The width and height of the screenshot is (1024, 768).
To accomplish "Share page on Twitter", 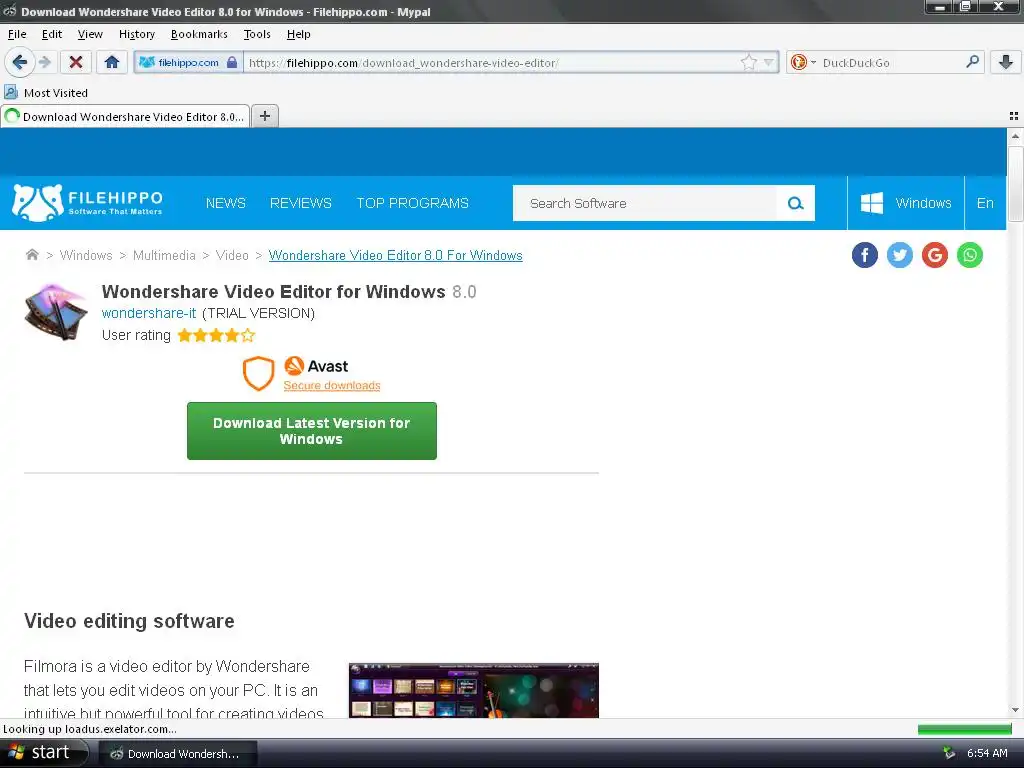I will pyautogui.click(x=899, y=255).
